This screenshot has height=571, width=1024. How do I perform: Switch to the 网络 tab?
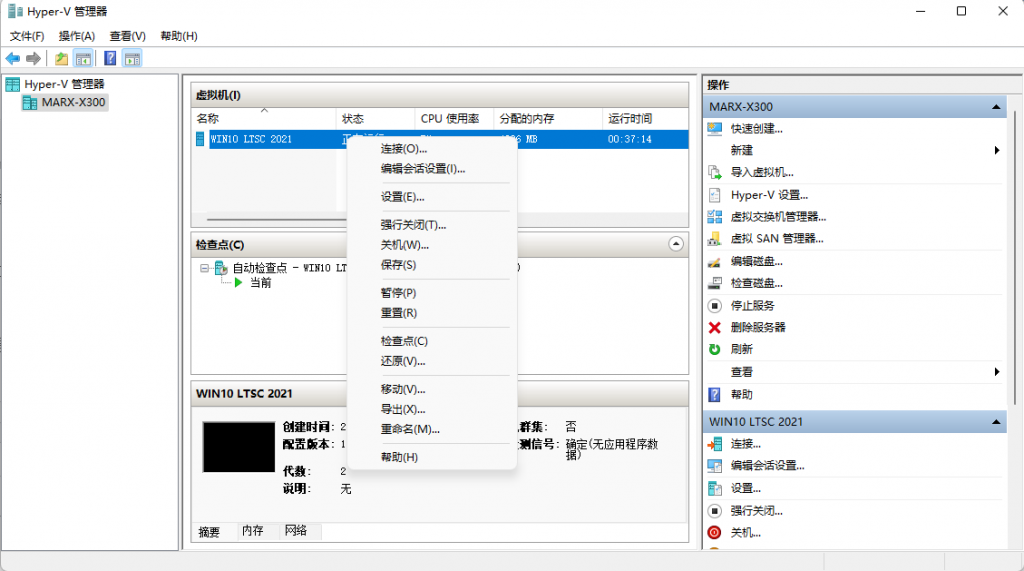[296, 531]
